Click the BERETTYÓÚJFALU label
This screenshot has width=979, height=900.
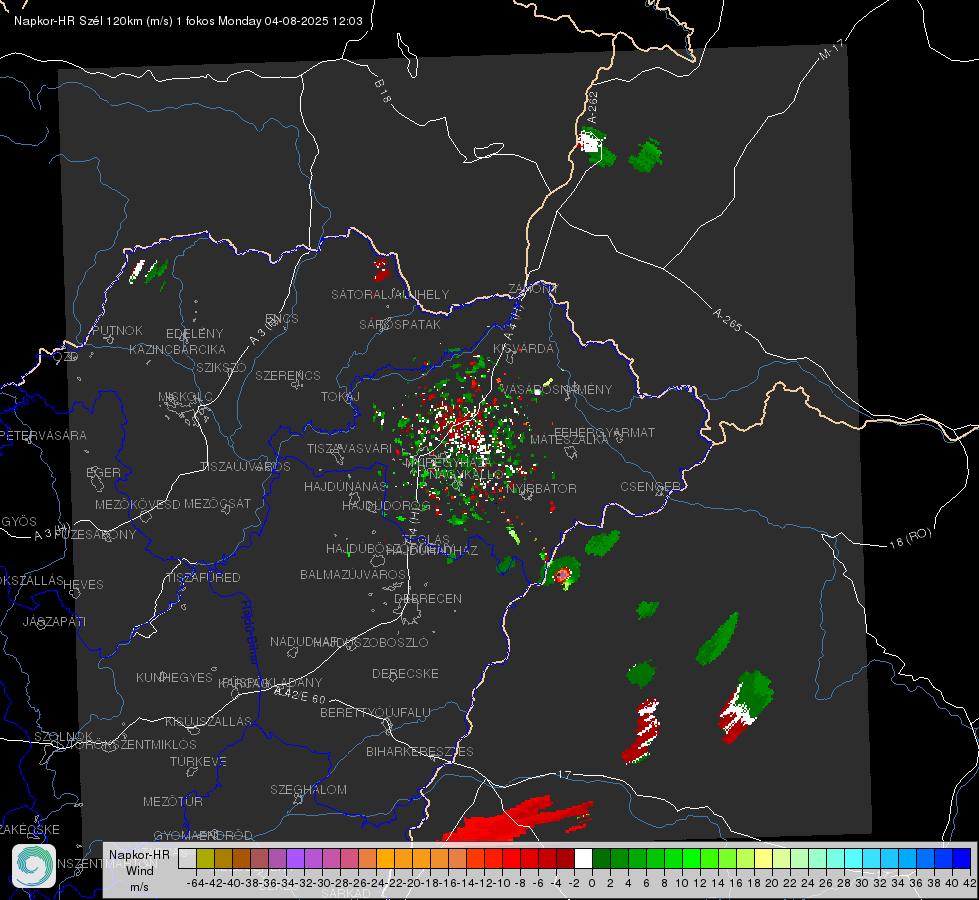click(375, 713)
